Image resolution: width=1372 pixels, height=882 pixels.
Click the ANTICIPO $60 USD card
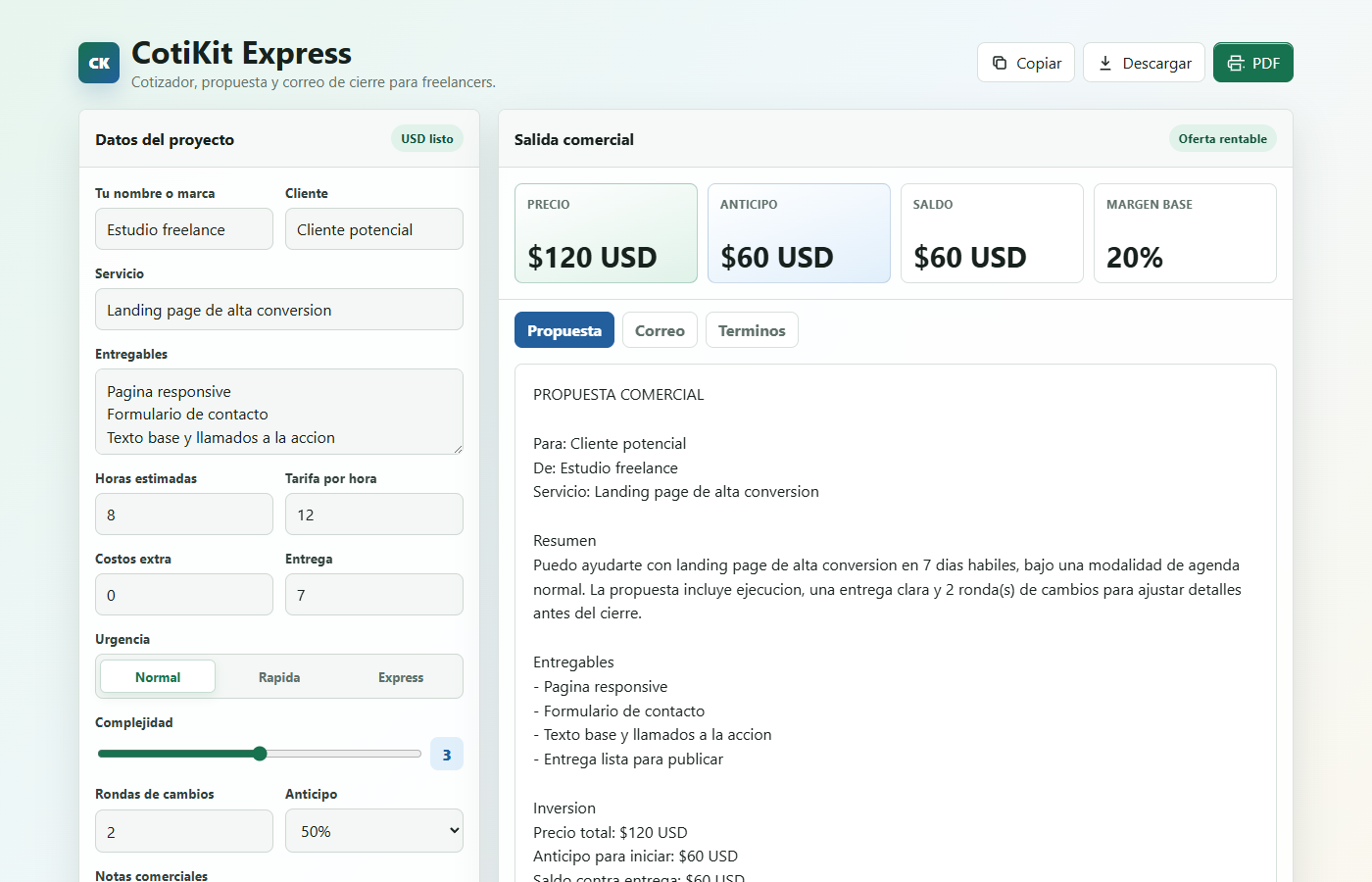pos(799,233)
